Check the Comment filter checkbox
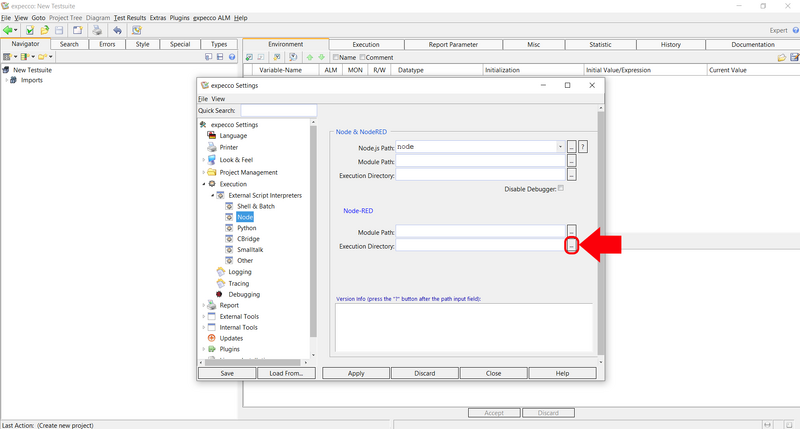800x429 pixels. (361, 58)
